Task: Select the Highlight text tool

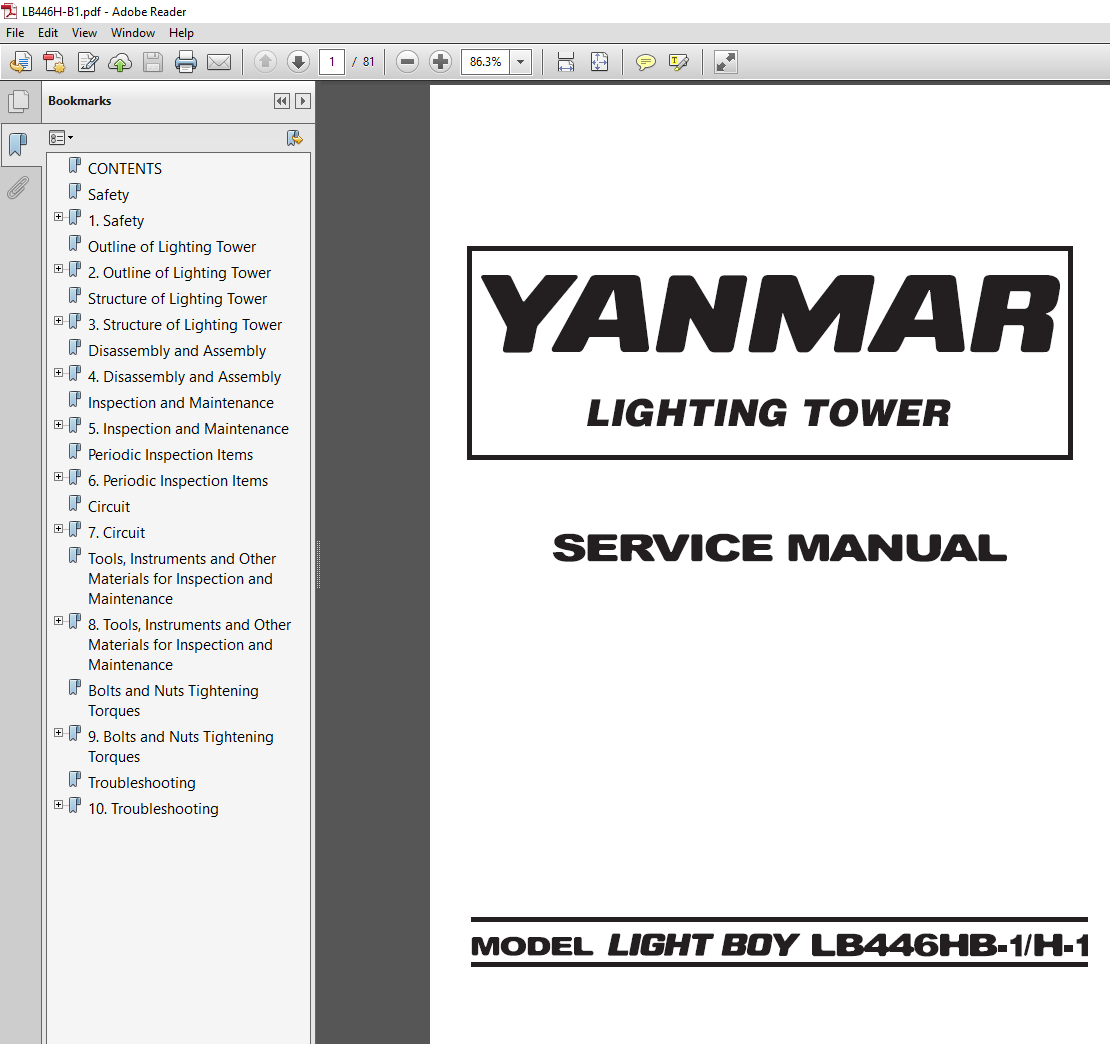Action: pos(678,62)
